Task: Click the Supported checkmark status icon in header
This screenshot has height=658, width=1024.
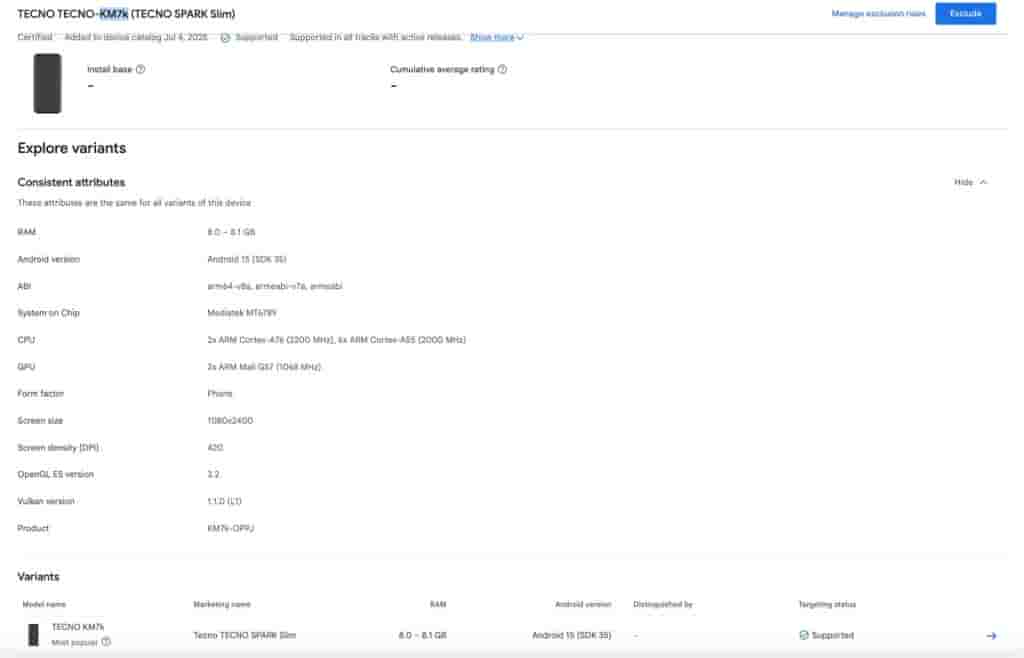Action: 225,38
